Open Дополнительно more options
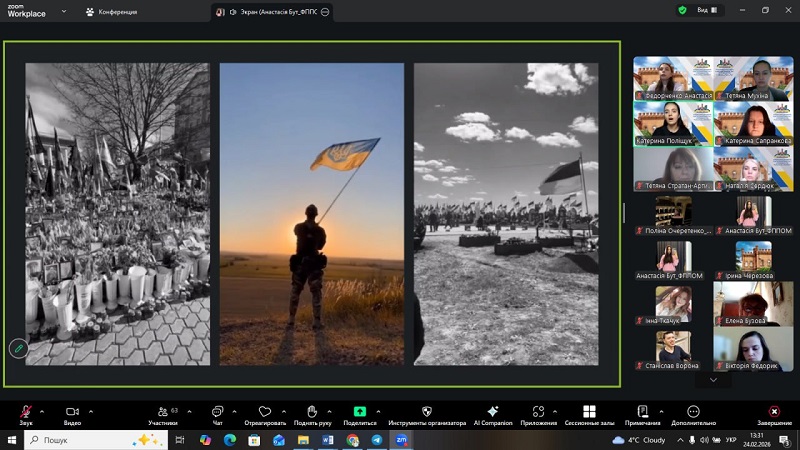The height and width of the screenshot is (450, 800). [x=693, y=412]
